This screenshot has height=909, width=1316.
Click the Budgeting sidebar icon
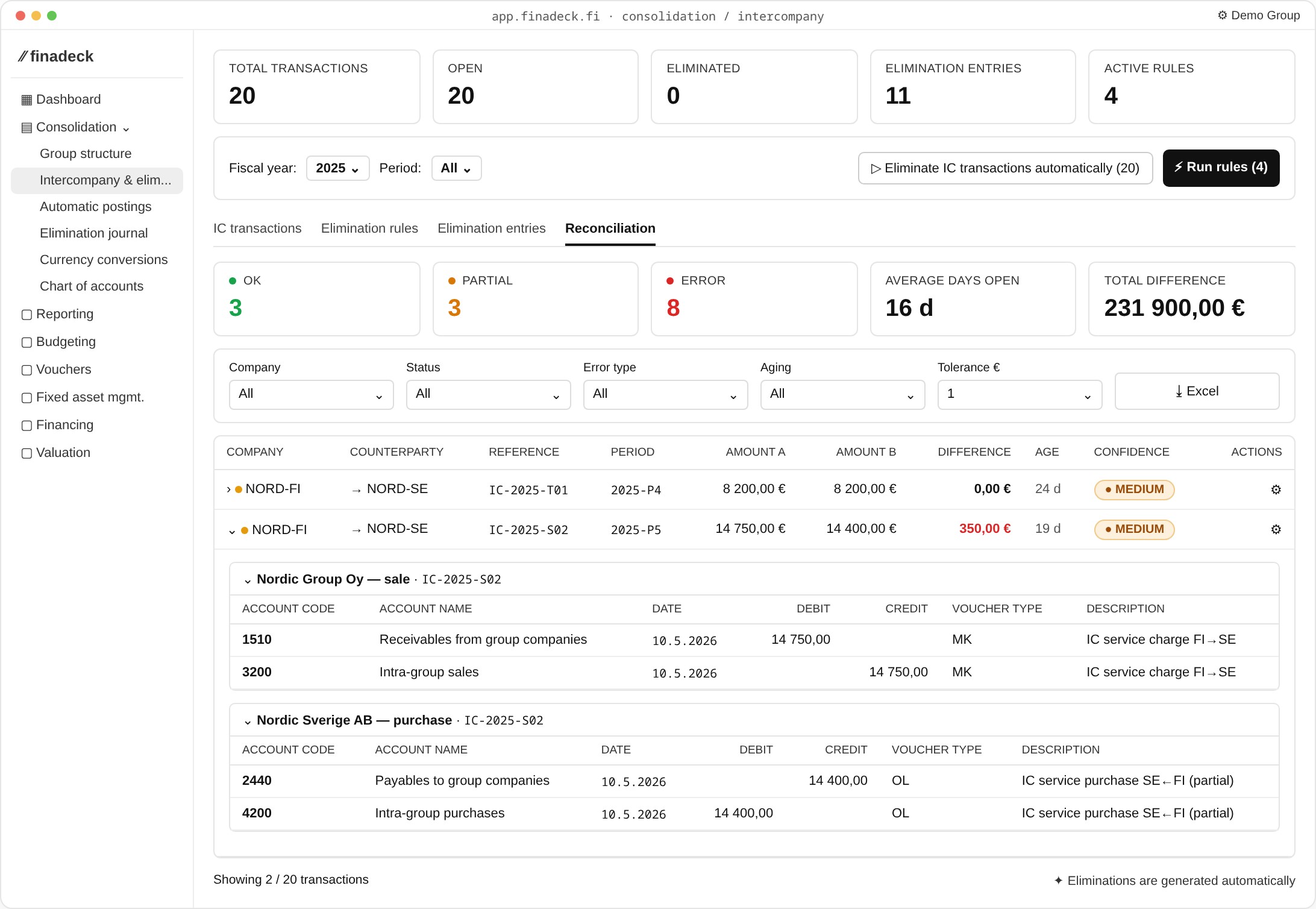pyautogui.click(x=27, y=342)
